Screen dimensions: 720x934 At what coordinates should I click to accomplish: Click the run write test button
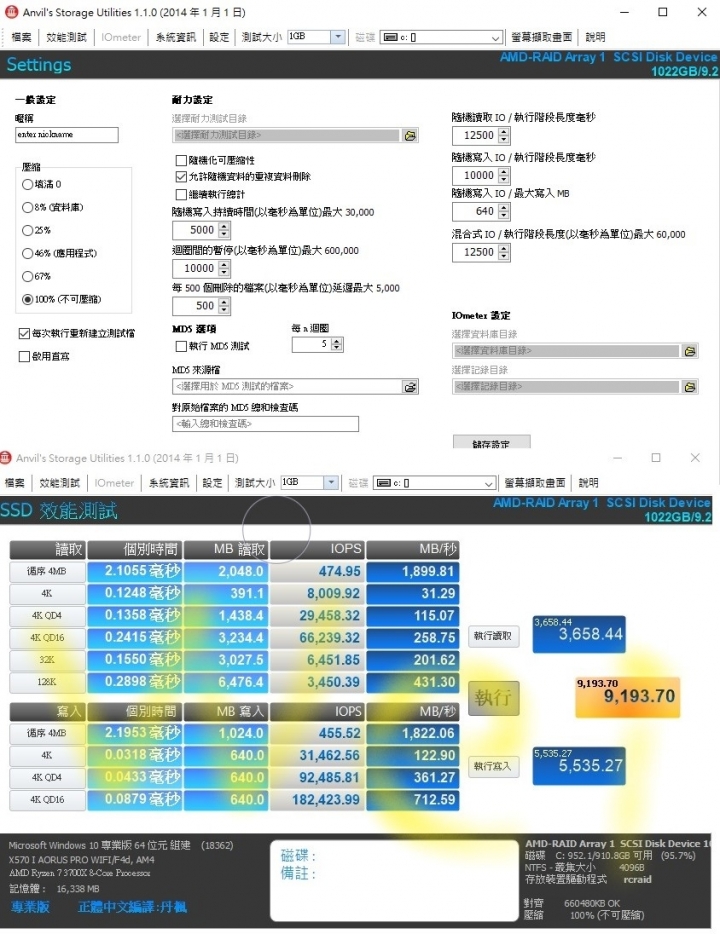click(x=493, y=767)
